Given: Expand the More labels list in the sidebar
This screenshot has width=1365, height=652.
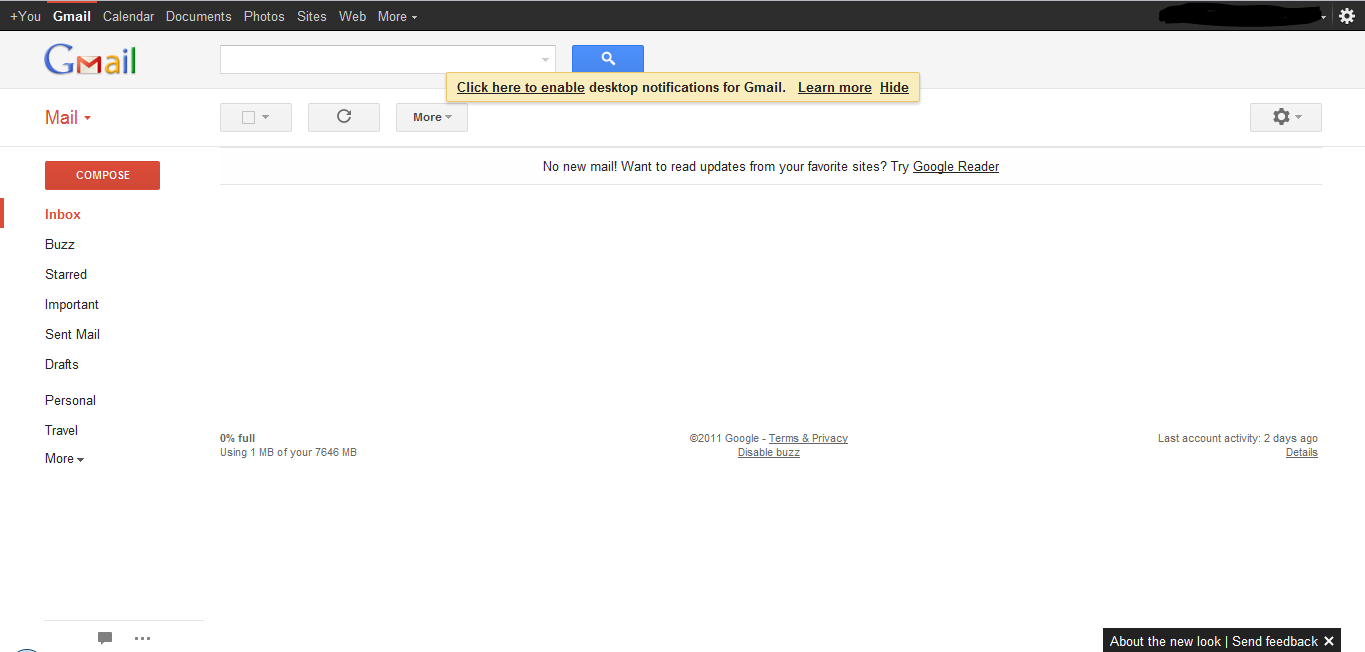Looking at the screenshot, I should (65, 459).
